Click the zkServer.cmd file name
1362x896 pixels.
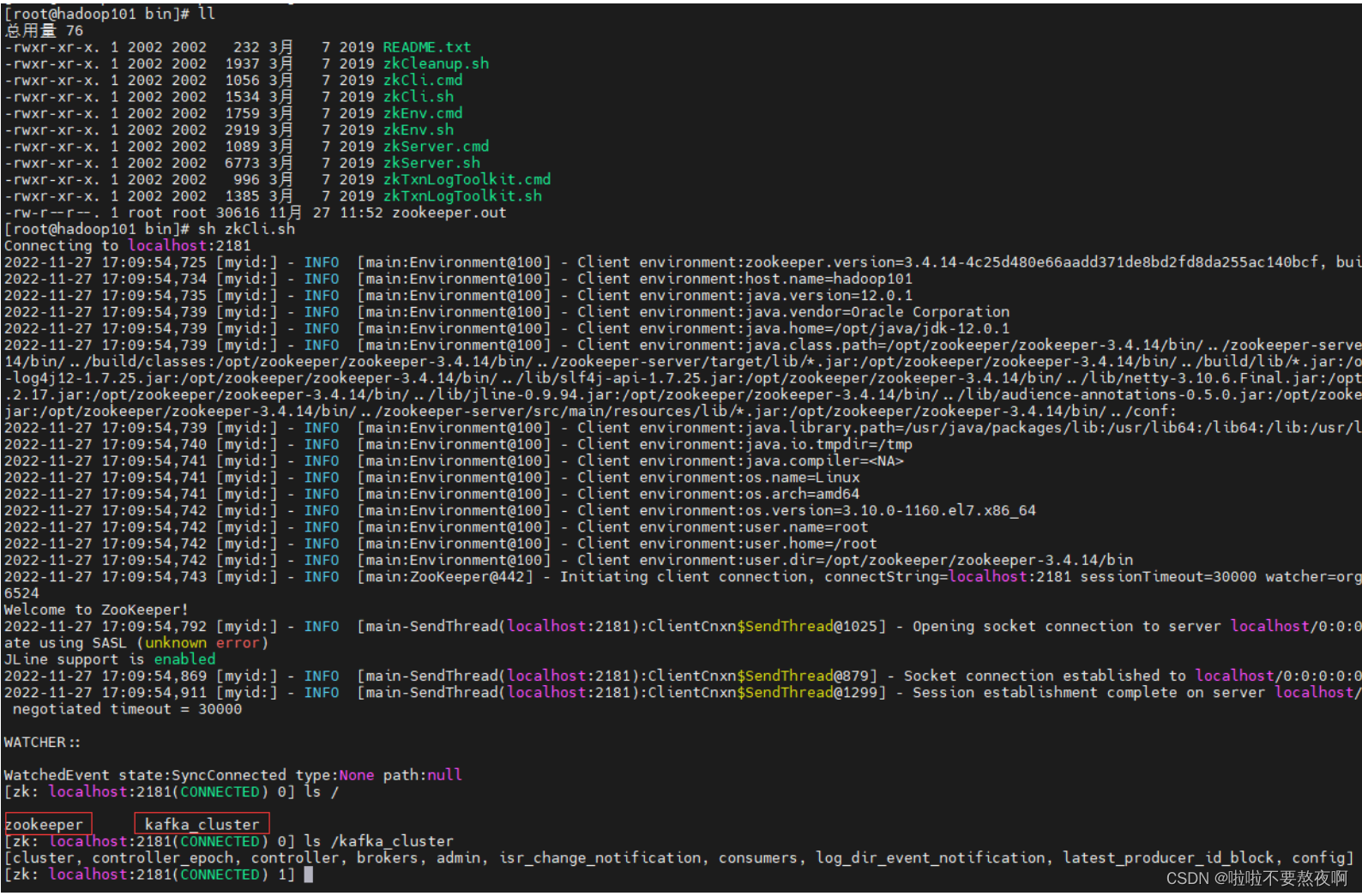tap(436, 147)
